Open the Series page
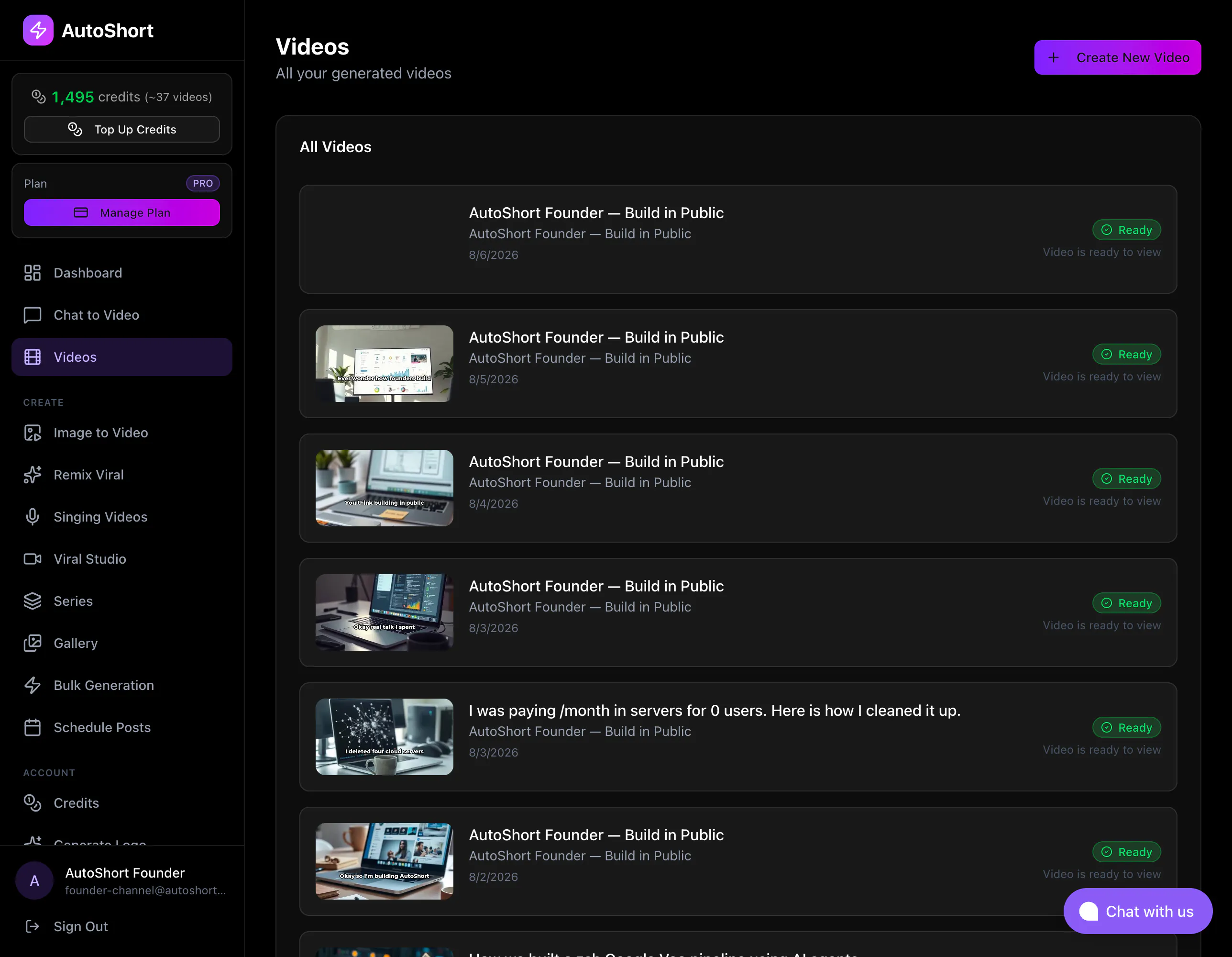The width and height of the screenshot is (1232, 957). pos(122,601)
